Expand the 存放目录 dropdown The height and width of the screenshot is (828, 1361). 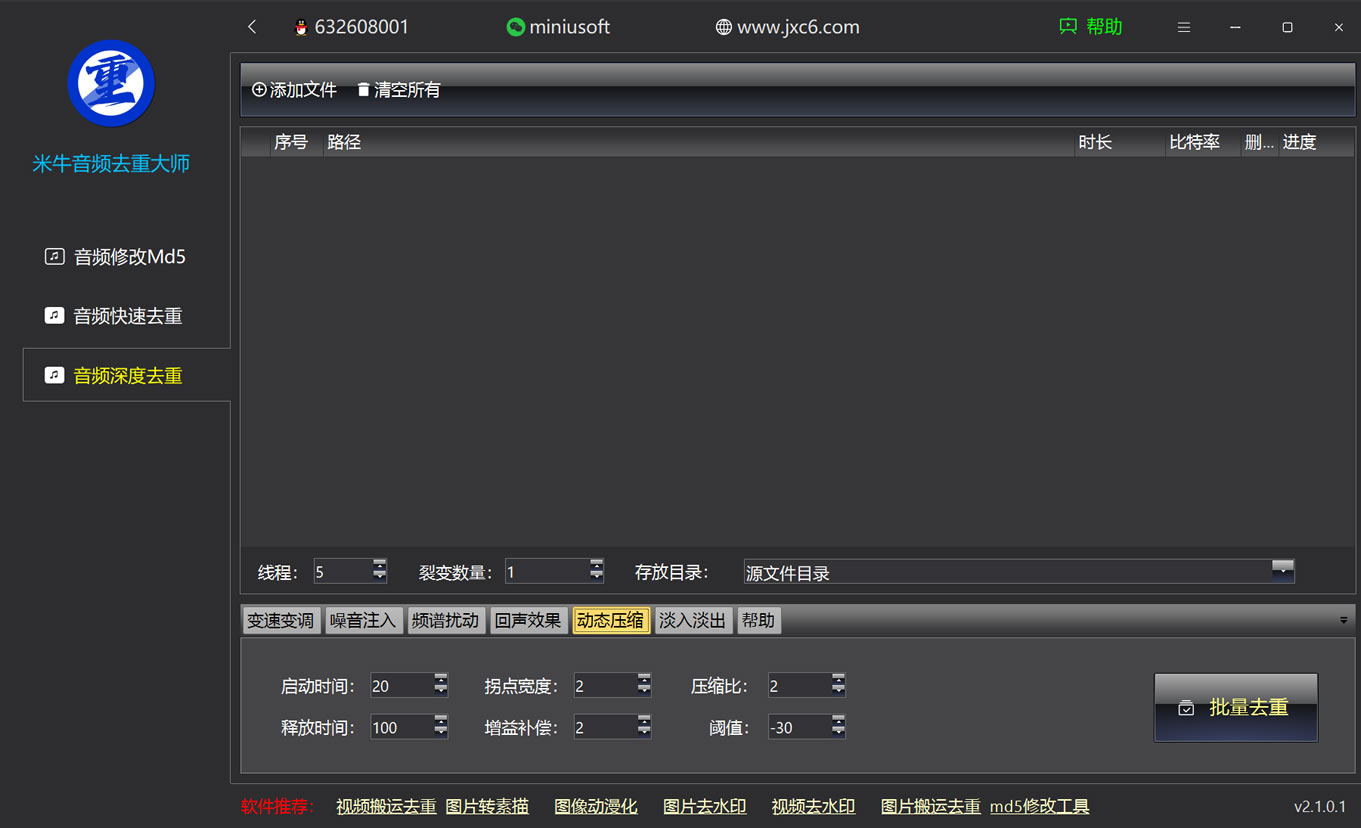pos(1282,570)
